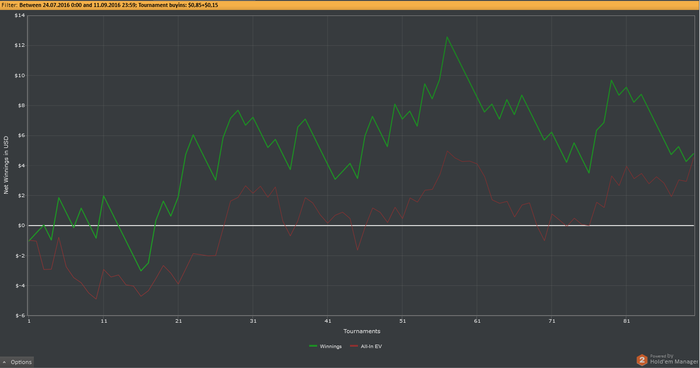This screenshot has width=700, height=368.
Task: Click the $-4 y-axis label
Action: point(20,285)
